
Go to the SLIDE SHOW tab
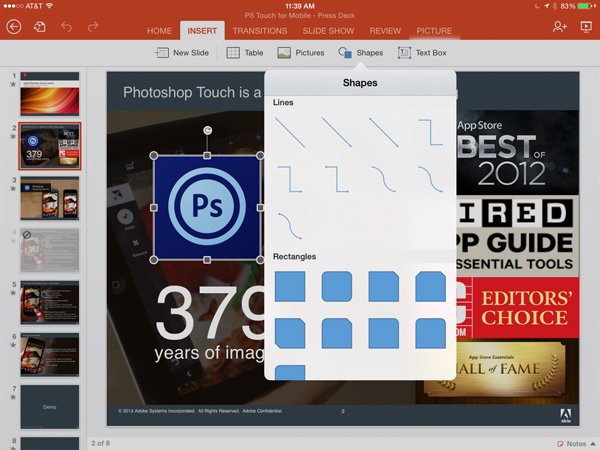click(328, 31)
